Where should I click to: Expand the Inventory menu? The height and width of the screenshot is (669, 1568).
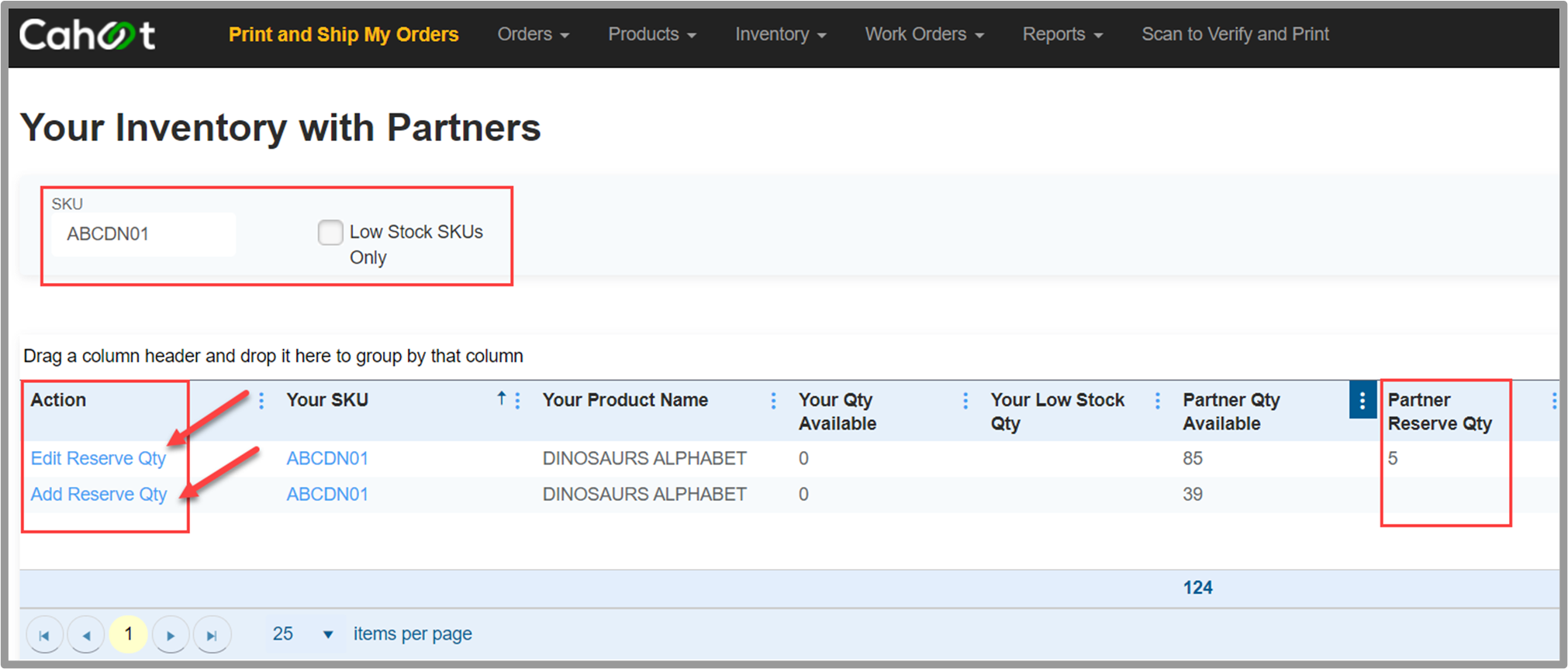click(x=781, y=35)
